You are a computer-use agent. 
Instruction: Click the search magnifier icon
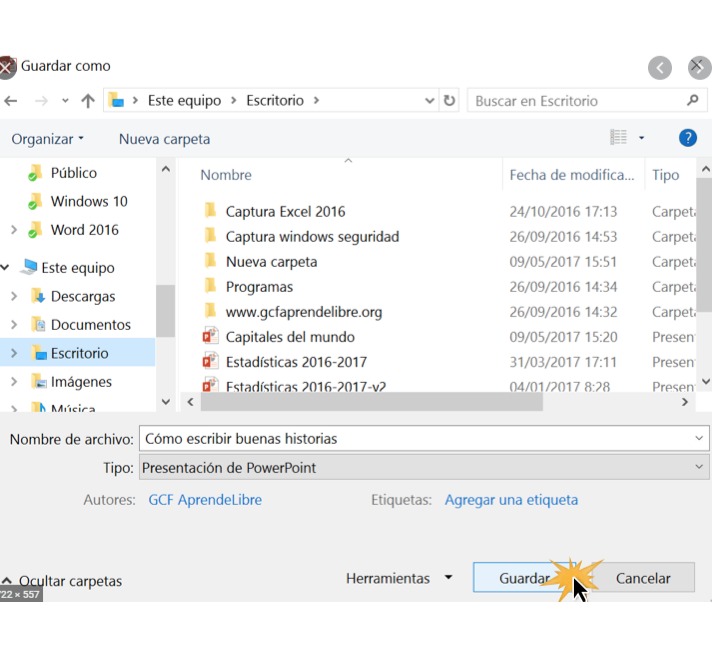tap(692, 101)
